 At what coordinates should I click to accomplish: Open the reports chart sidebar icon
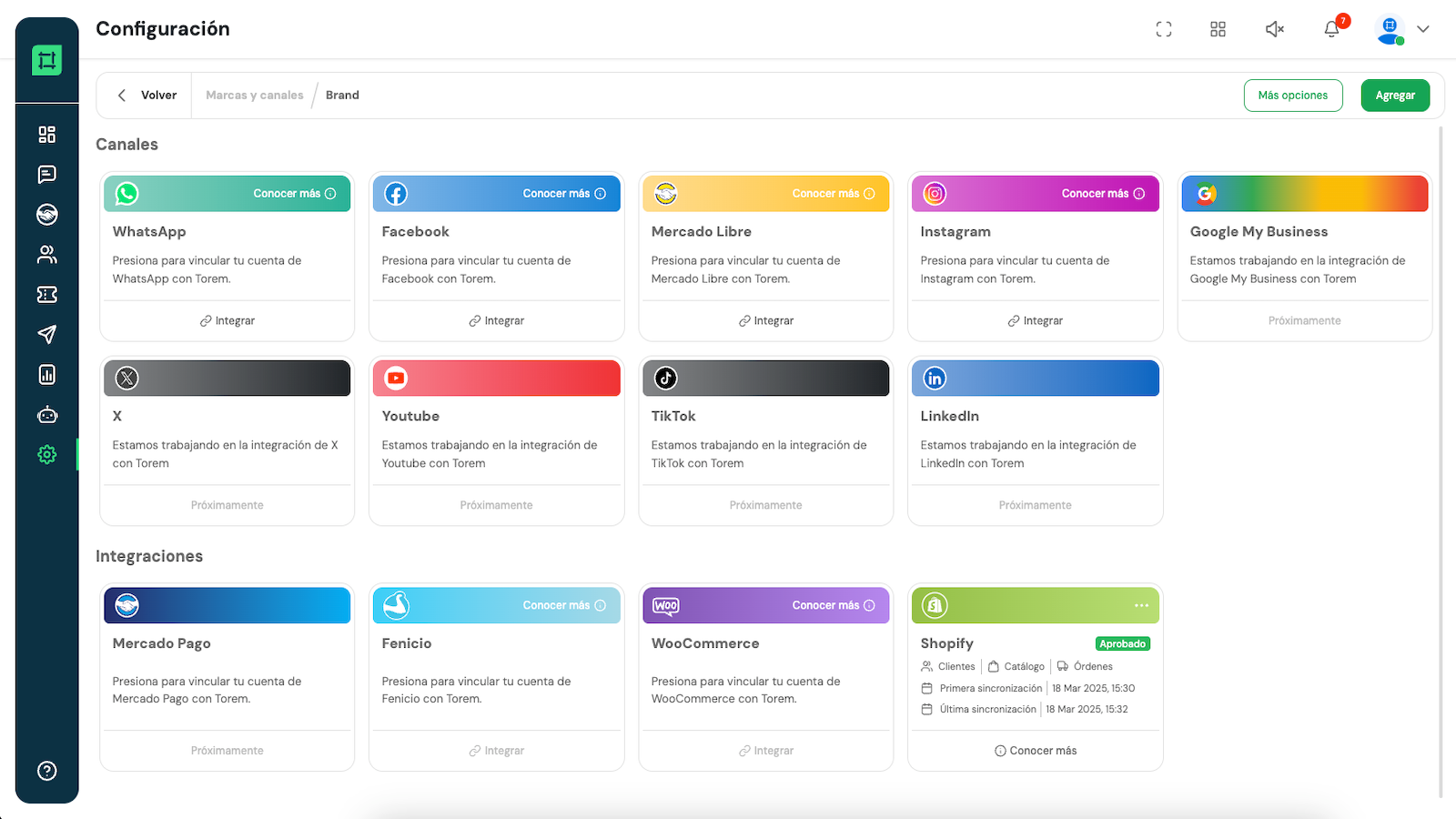47,375
